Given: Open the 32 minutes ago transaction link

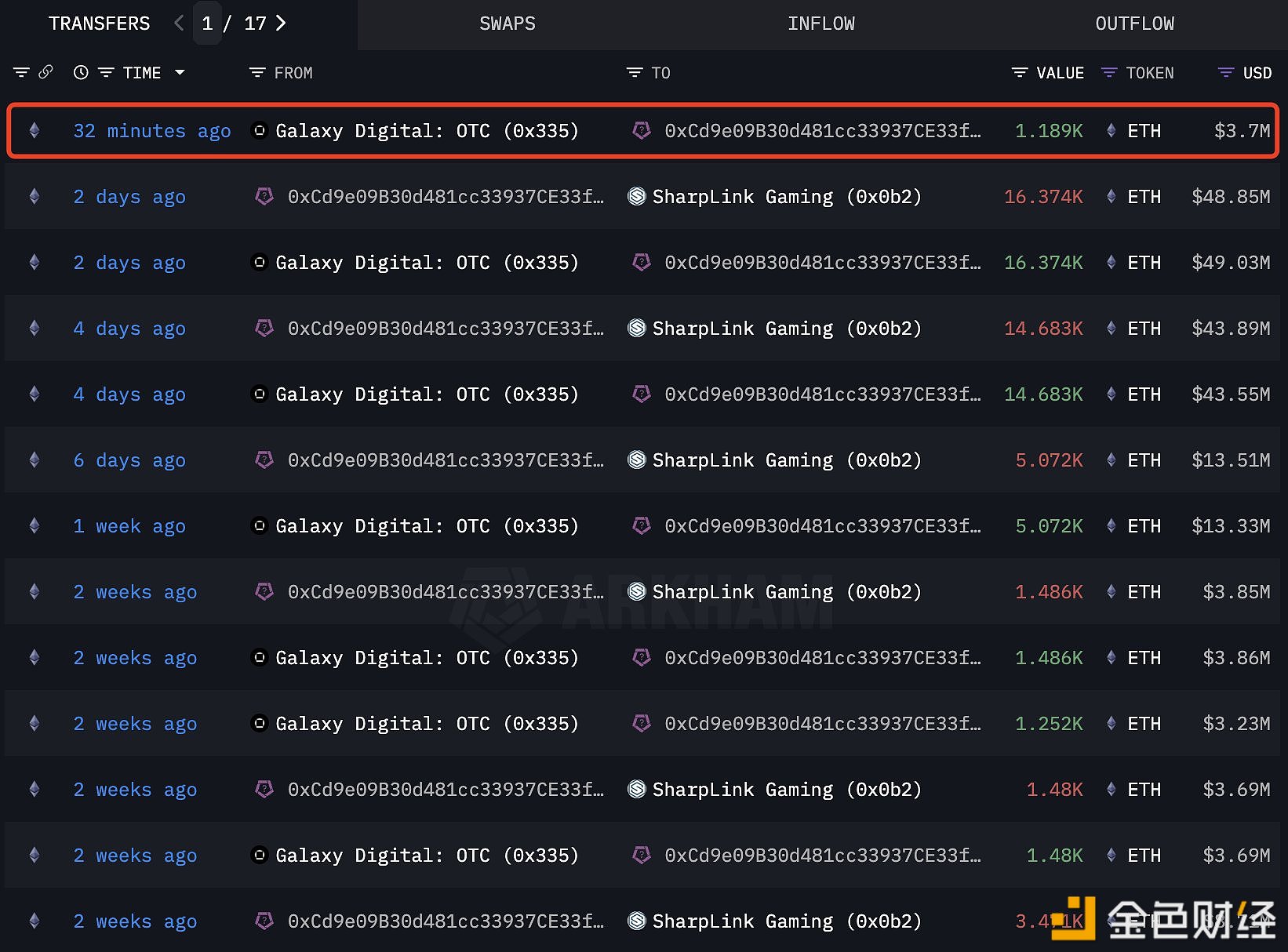Looking at the screenshot, I should point(151,131).
